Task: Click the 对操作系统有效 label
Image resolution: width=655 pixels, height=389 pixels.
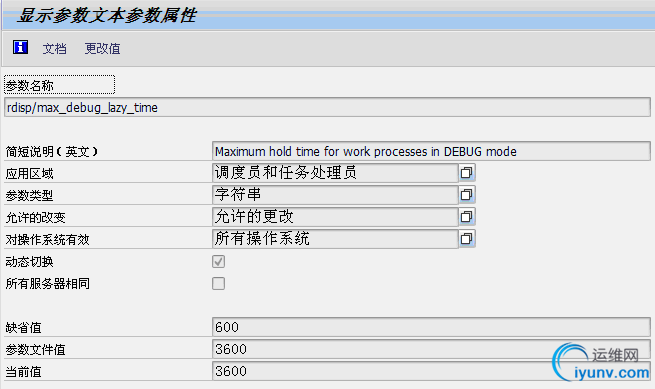Action: 48,239
